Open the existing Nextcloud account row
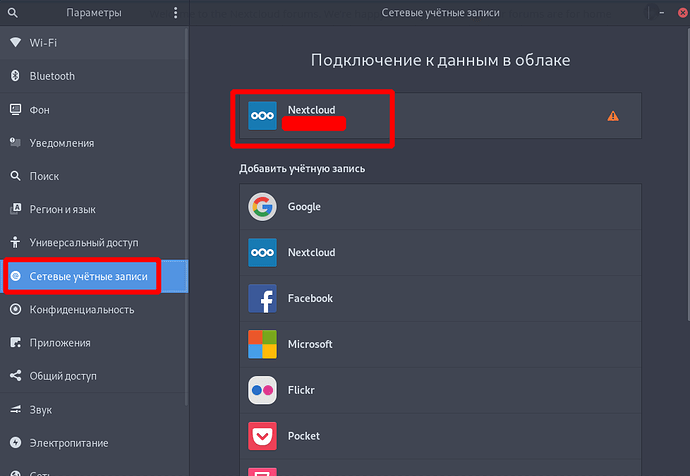Image resolution: width=690 pixels, height=476 pixels. coord(440,116)
